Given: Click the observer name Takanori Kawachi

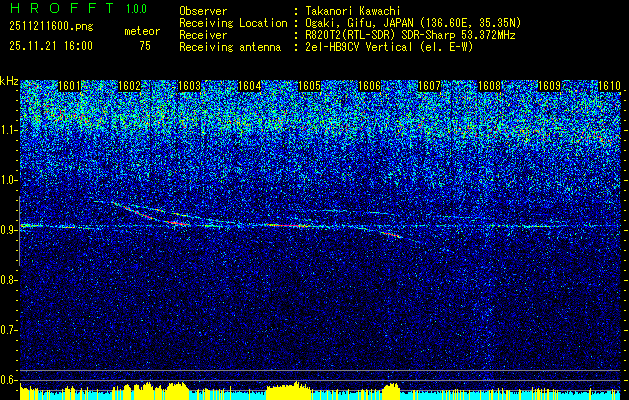Looking at the screenshot, I should pyautogui.click(x=353, y=11).
